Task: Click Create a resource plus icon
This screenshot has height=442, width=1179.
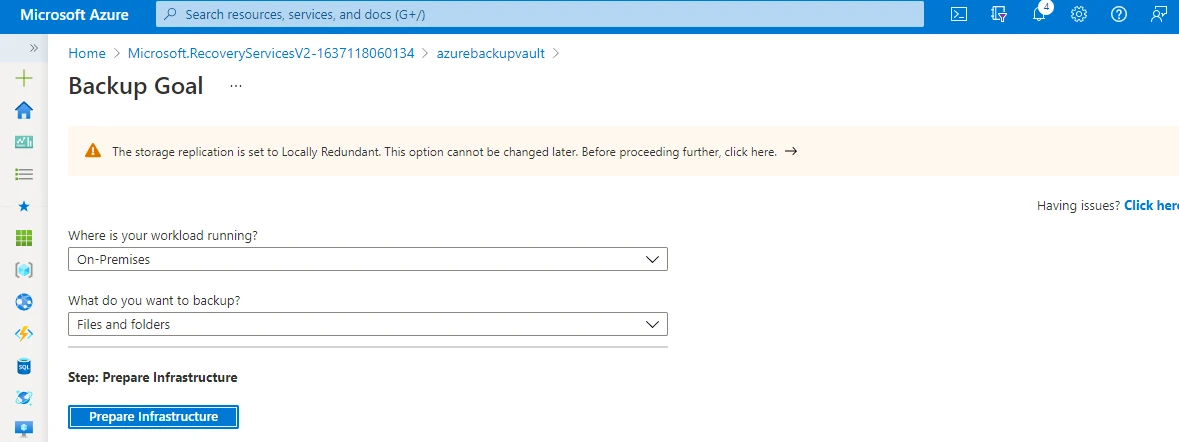Action: [24, 78]
